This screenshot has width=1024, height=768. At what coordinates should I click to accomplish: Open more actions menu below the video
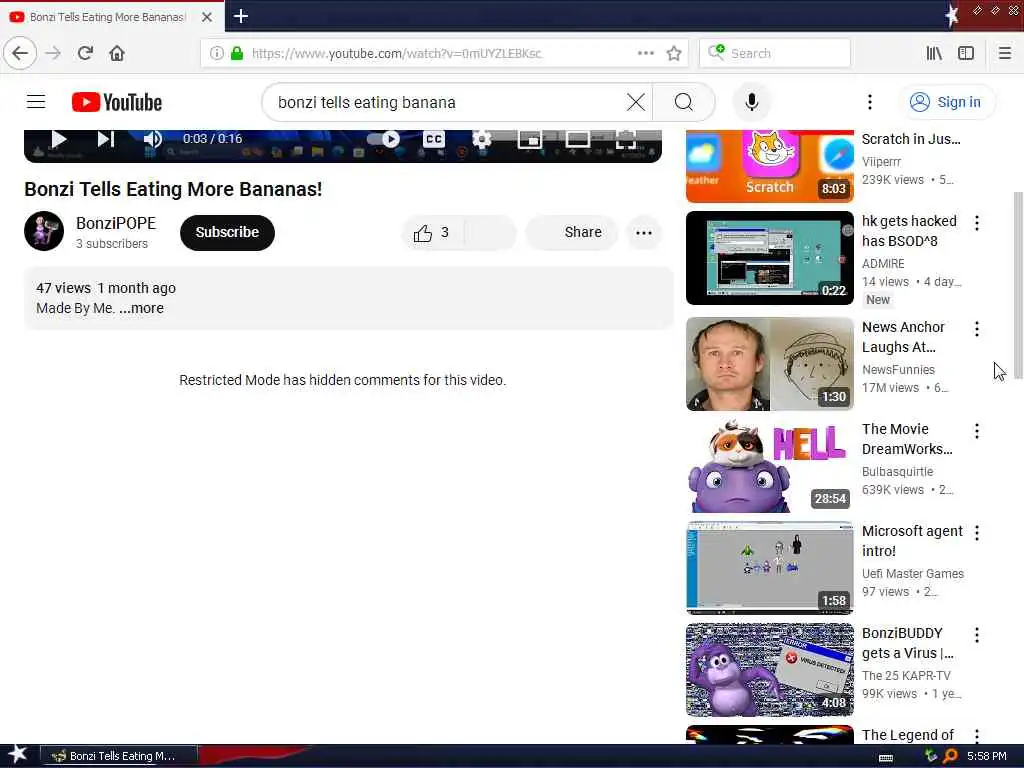click(x=644, y=232)
